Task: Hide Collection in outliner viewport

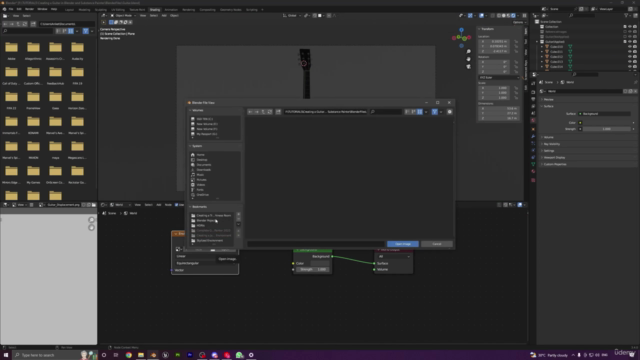Action: tap(629, 27)
